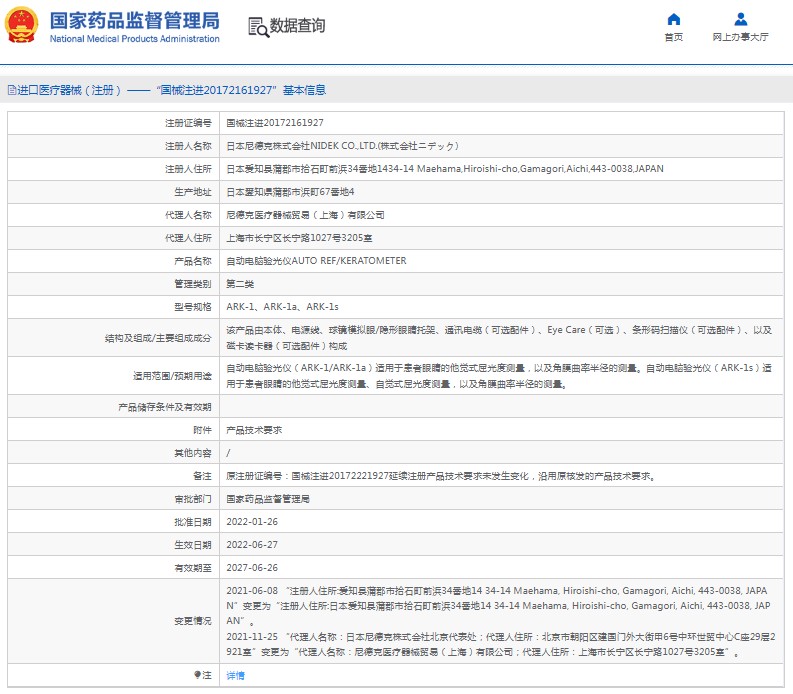793x694 pixels.
Task: Click 变更情况 row label
Action: click(193, 621)
